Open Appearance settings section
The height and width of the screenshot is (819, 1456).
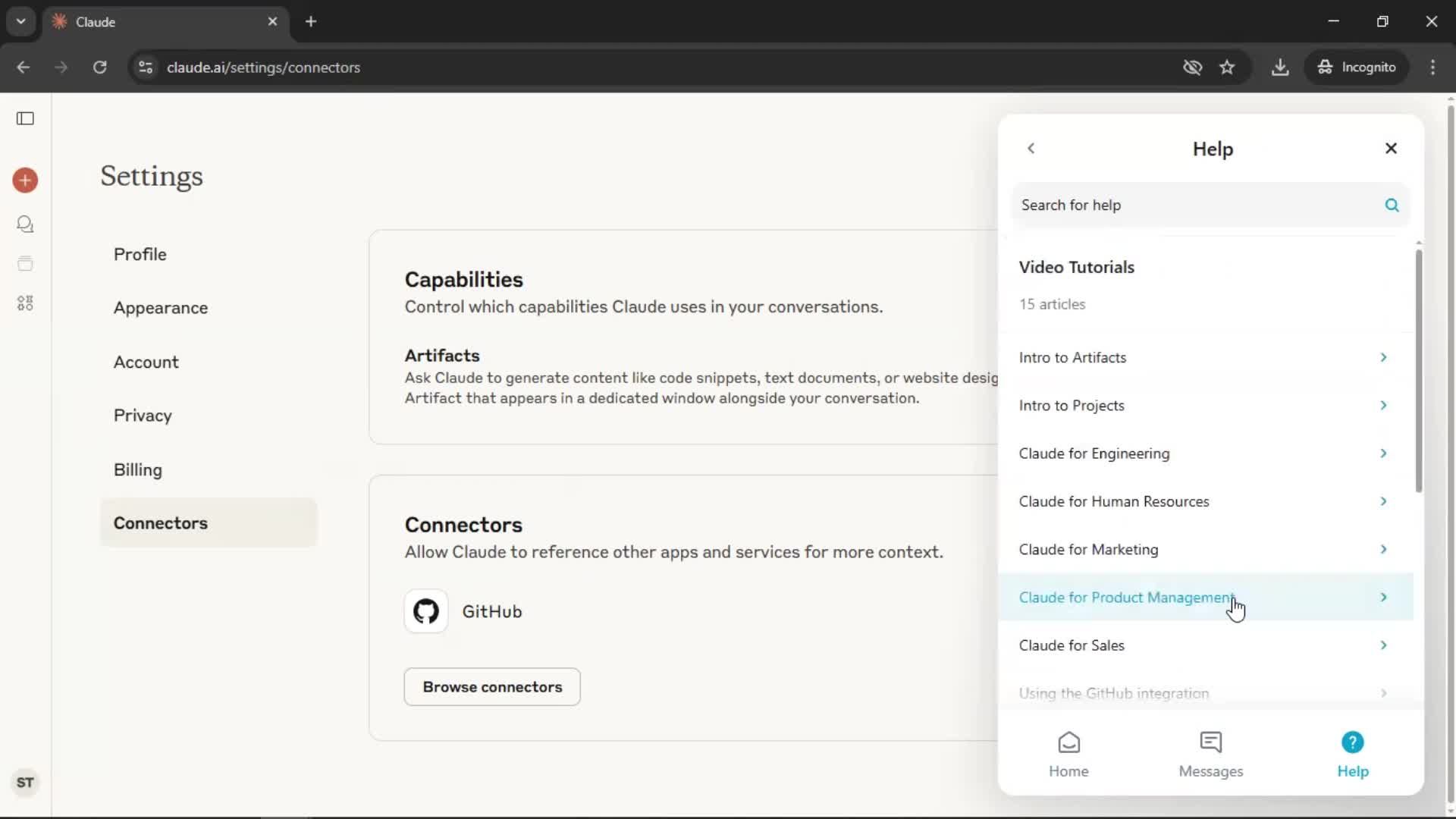tap(209, 308)
